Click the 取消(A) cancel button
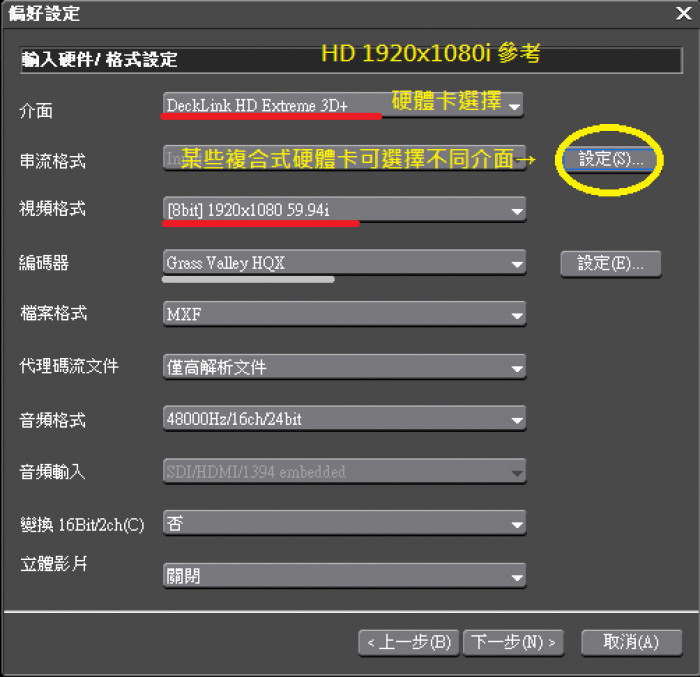Image resolution: width=700 pixels, height=677 pixels. point(632,643)
